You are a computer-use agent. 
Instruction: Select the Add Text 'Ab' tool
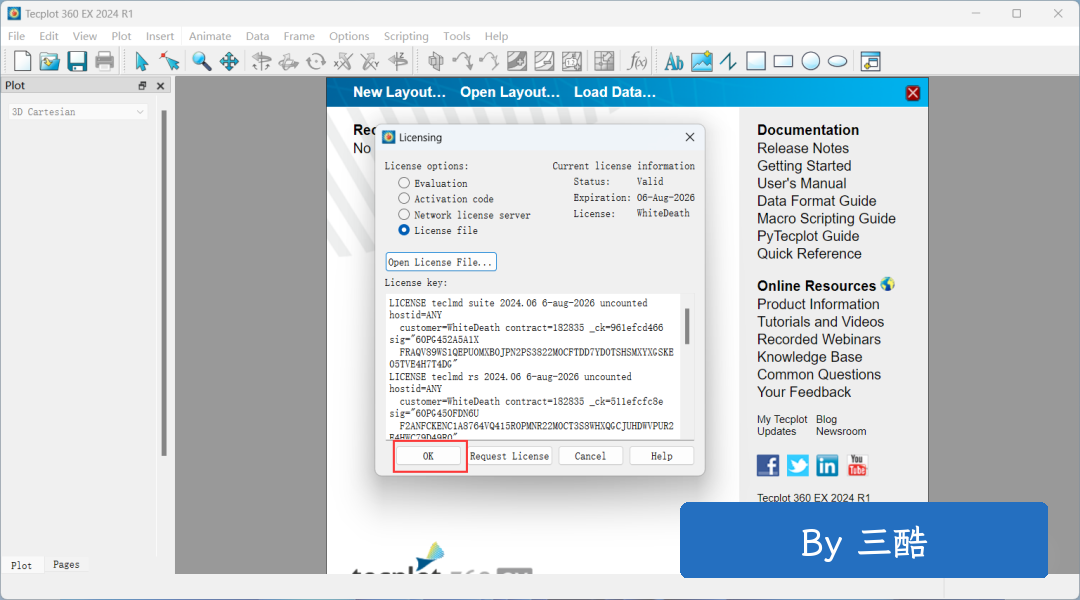point(674,61)
